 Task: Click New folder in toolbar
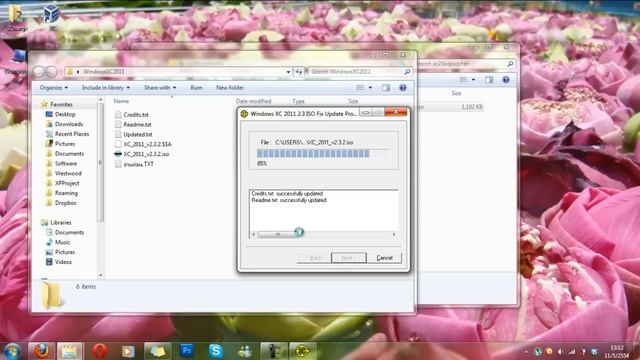pyautogui.click(x=230, y=88)
